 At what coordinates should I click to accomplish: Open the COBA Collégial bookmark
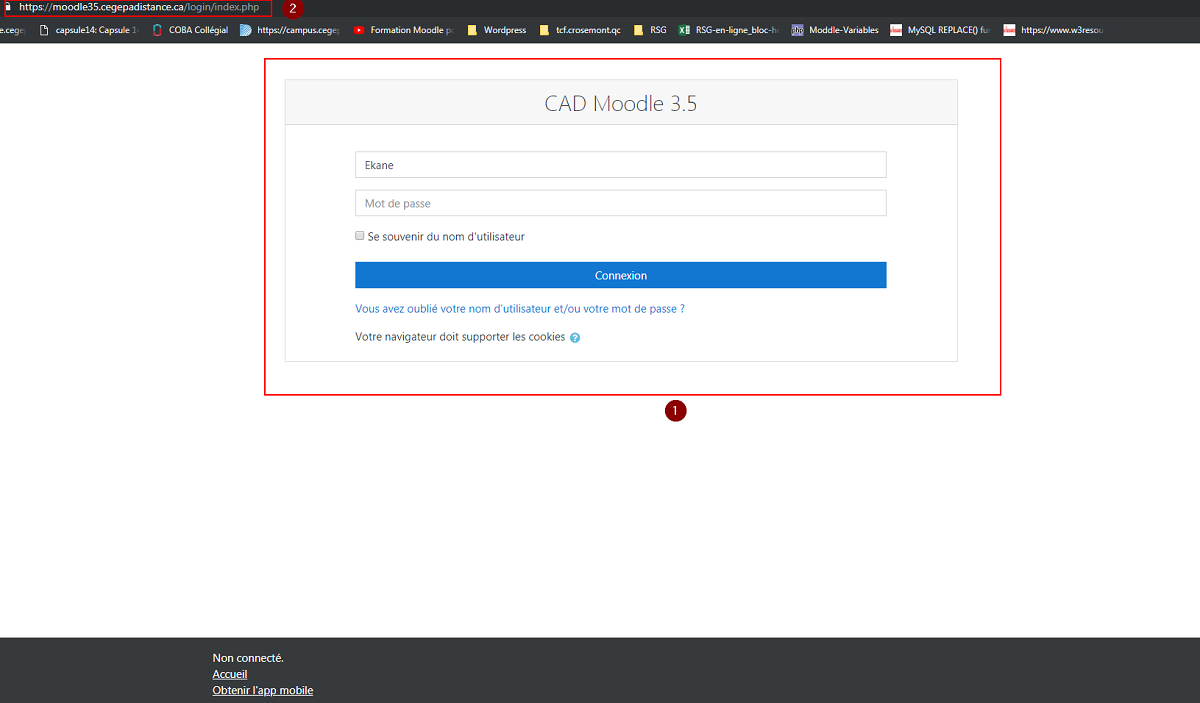pyautogui.click(x=190, y=30)
